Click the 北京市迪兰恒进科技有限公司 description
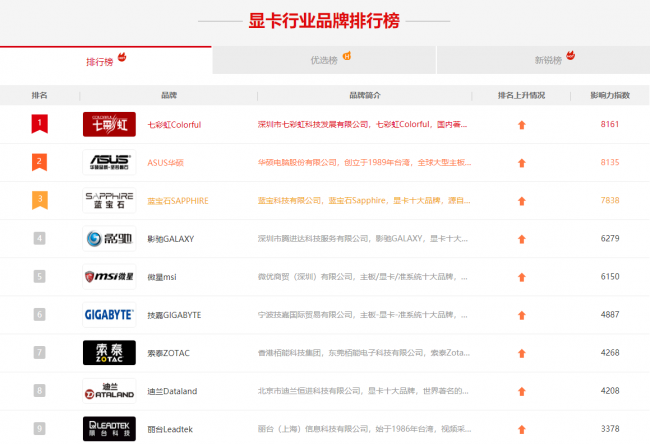Image resolution: width=650 pixels, height=444 pixels. 363,391
